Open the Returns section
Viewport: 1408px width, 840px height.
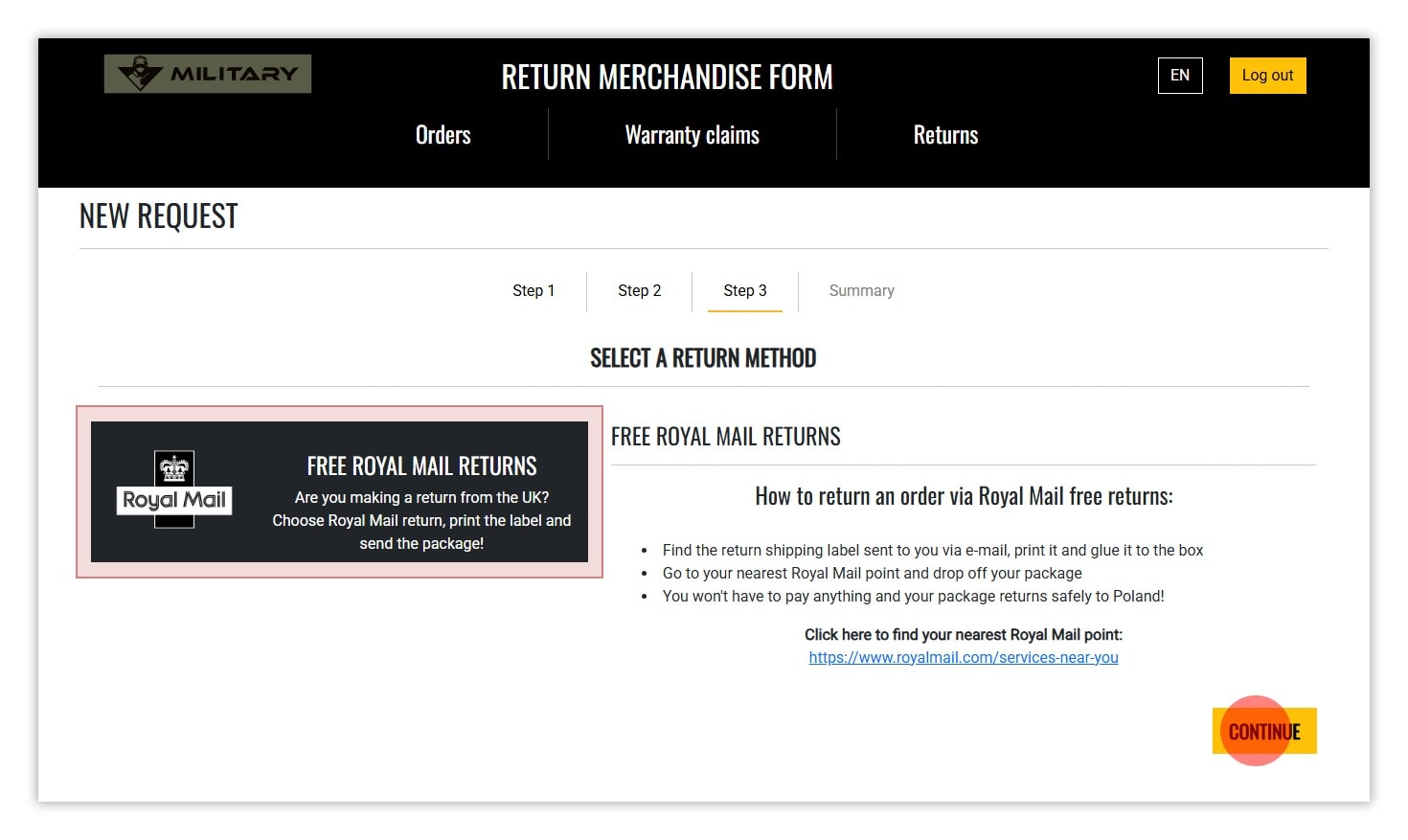pos(945,135)
